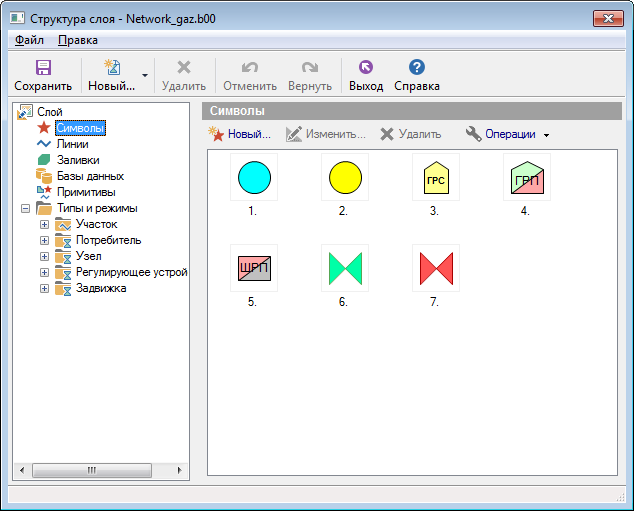The height and width of the screenshot is (511, 634).
Task: Select the cyan circle symbol 1
Action: click(x=254, y=178)
